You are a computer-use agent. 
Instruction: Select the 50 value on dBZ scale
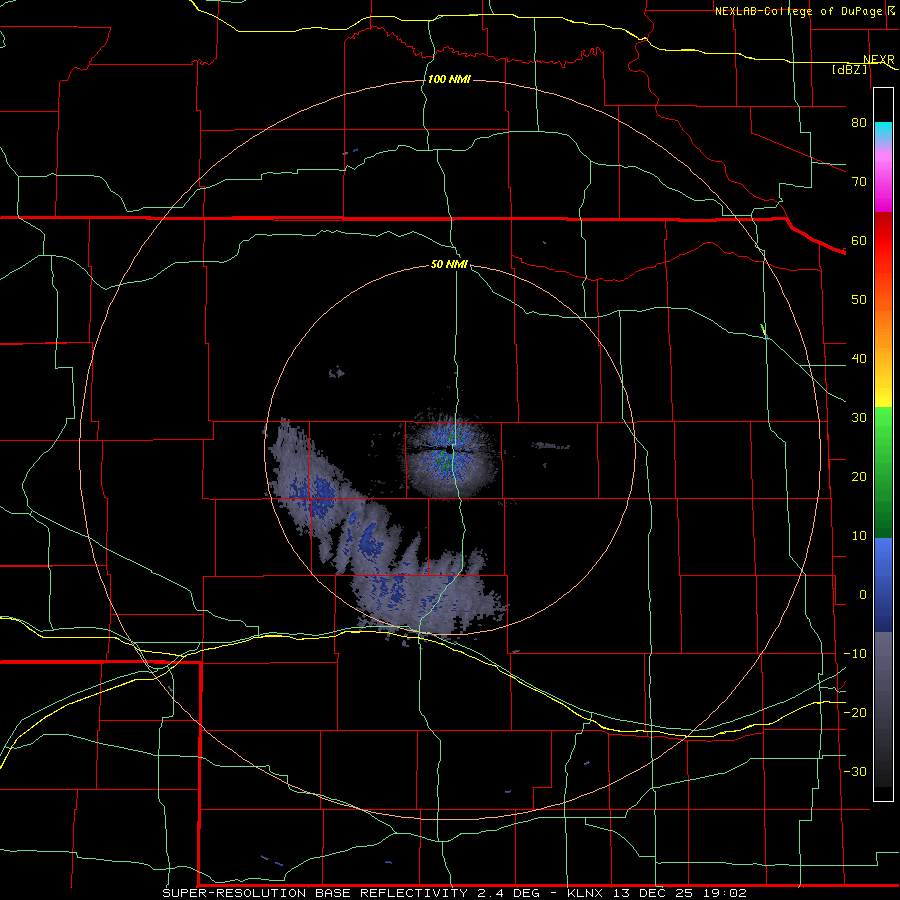coord(859,300)
